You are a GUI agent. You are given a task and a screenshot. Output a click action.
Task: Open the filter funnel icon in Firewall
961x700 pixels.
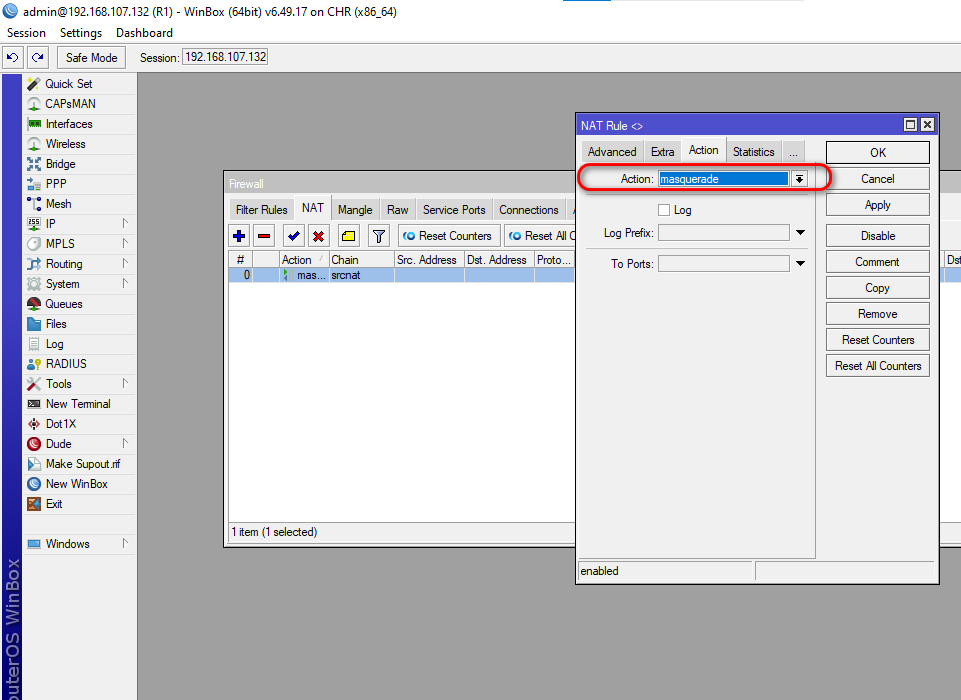[x=378, y=236]
